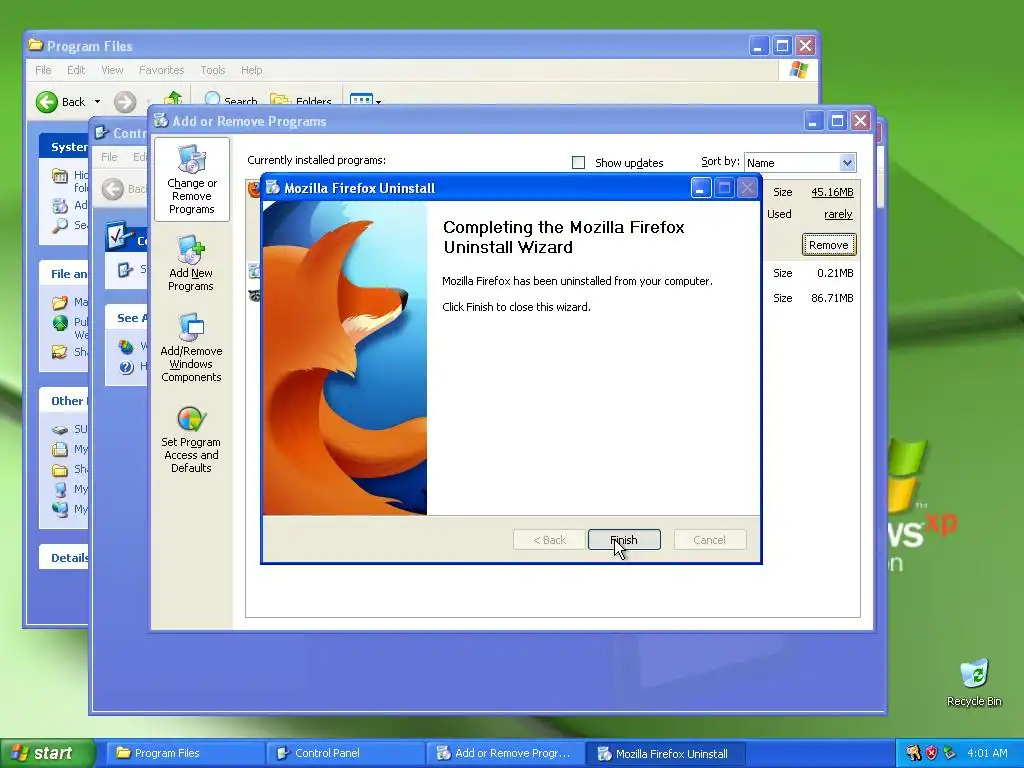Click the 0.21MB size value
Image resolution: width=1024 pixels, height=768 pixels.
pos(835,273)
